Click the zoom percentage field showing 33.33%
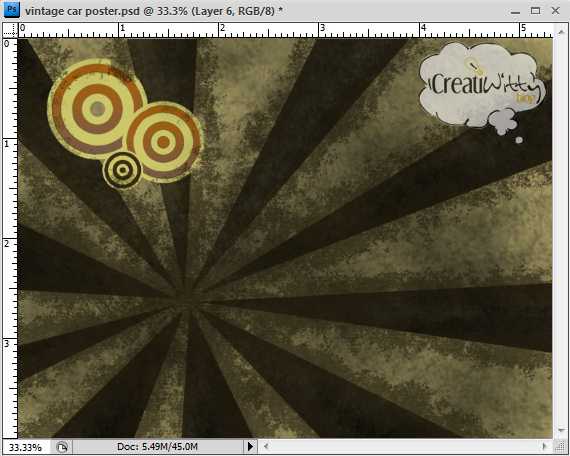The image size is (570, 456). pos(25,447)
